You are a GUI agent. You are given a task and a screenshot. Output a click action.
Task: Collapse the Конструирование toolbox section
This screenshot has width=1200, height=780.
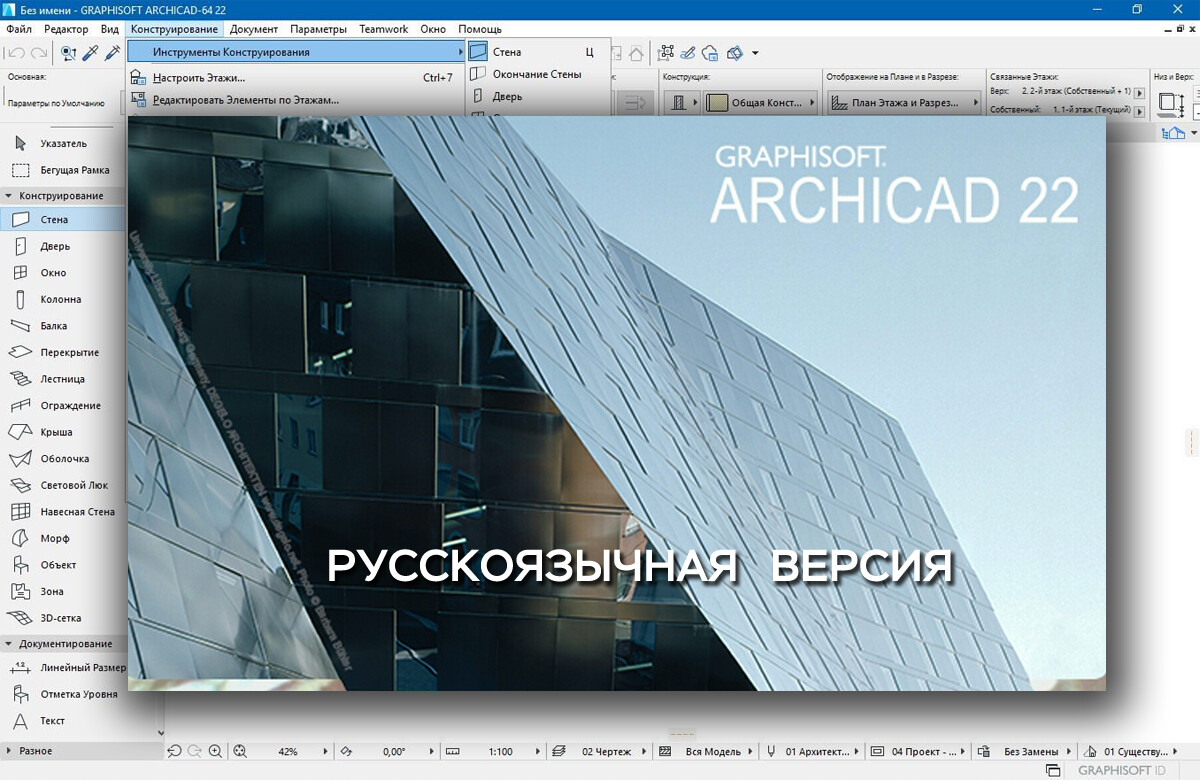[x=60, y=196]
